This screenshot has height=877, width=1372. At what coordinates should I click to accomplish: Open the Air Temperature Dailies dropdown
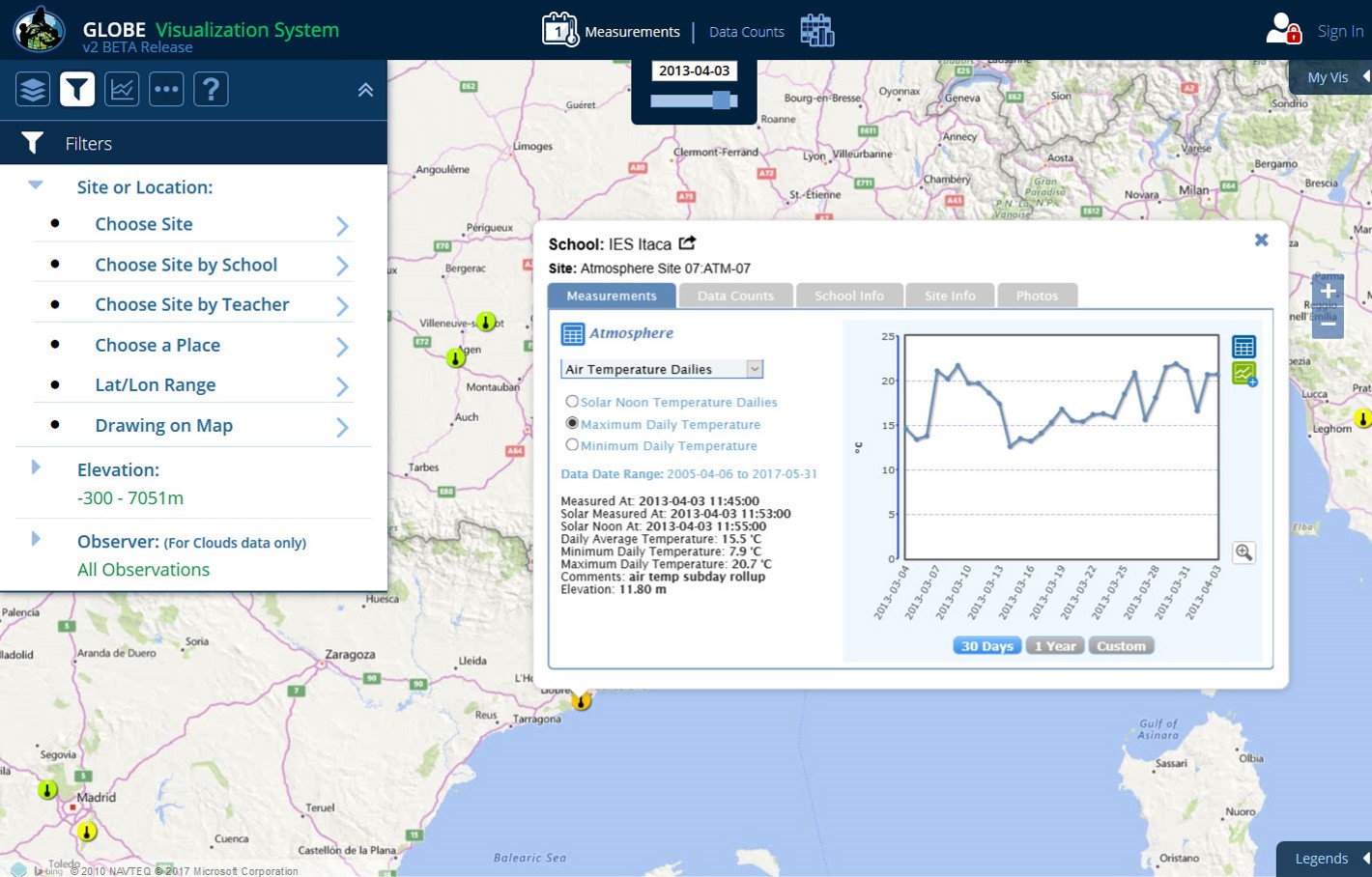click(662, 369)
